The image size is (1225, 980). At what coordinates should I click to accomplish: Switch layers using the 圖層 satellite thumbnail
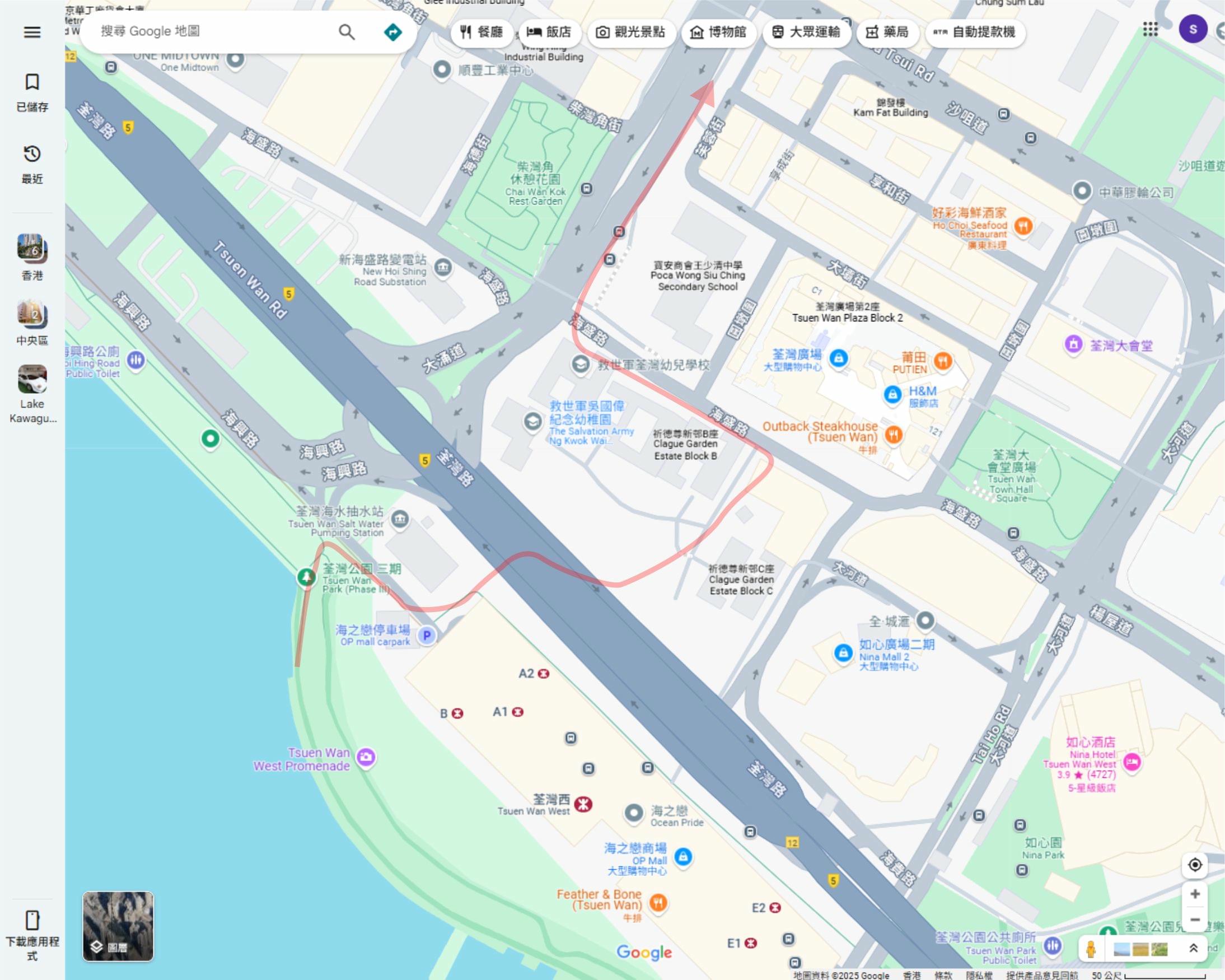(118, 926)
